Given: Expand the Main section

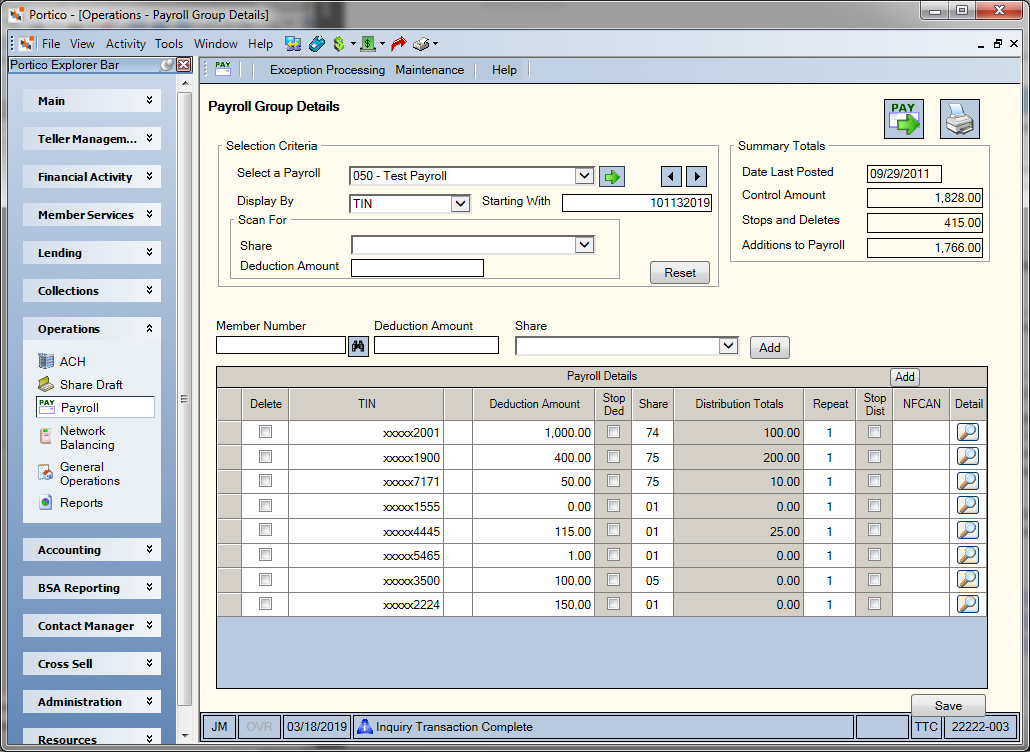Looking at the screenshot, I should point(92,100).
